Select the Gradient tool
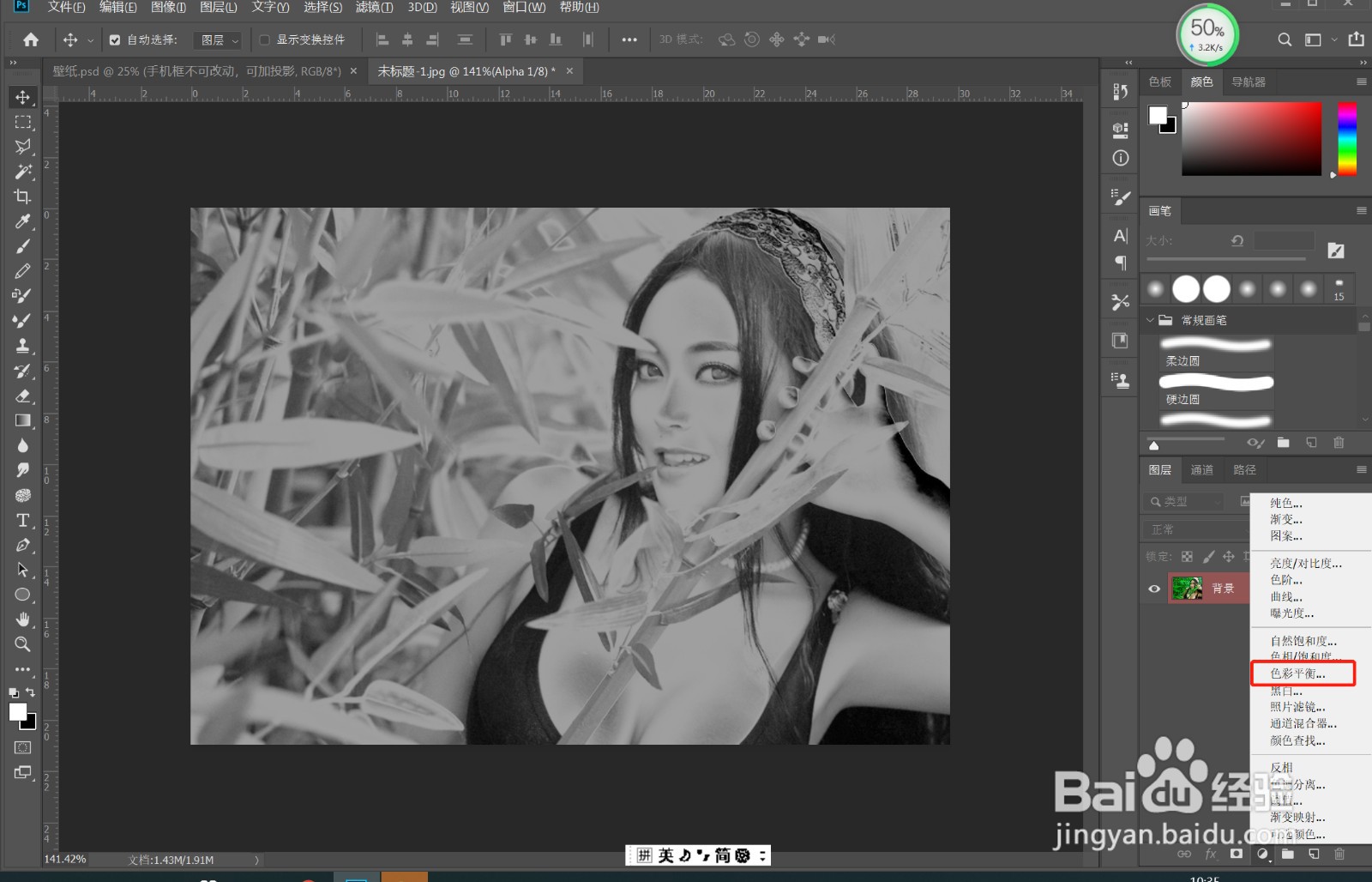The height and width of the screenshot is (882, 1372). click(x=23, y=420)
